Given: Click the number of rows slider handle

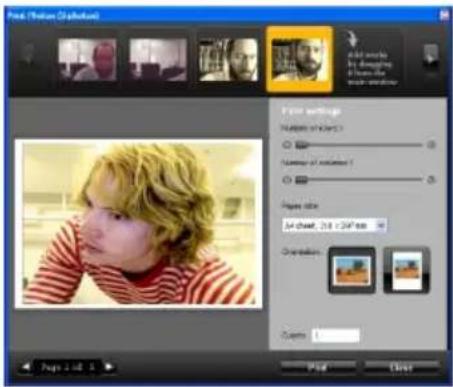Looking at the screenshot, I should (x=302, y=145).
